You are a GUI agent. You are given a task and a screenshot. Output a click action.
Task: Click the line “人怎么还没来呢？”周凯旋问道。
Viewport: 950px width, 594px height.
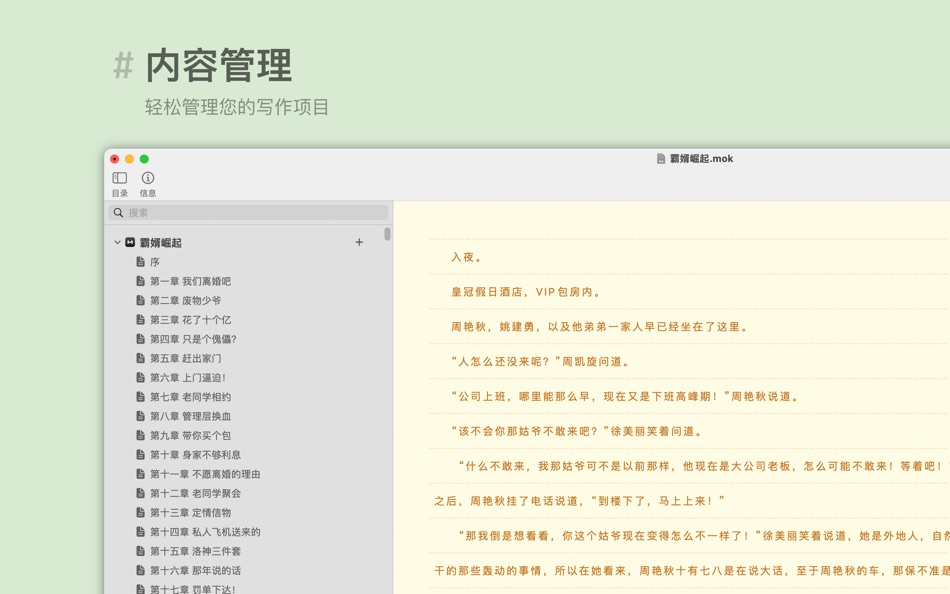click(541, 362)
